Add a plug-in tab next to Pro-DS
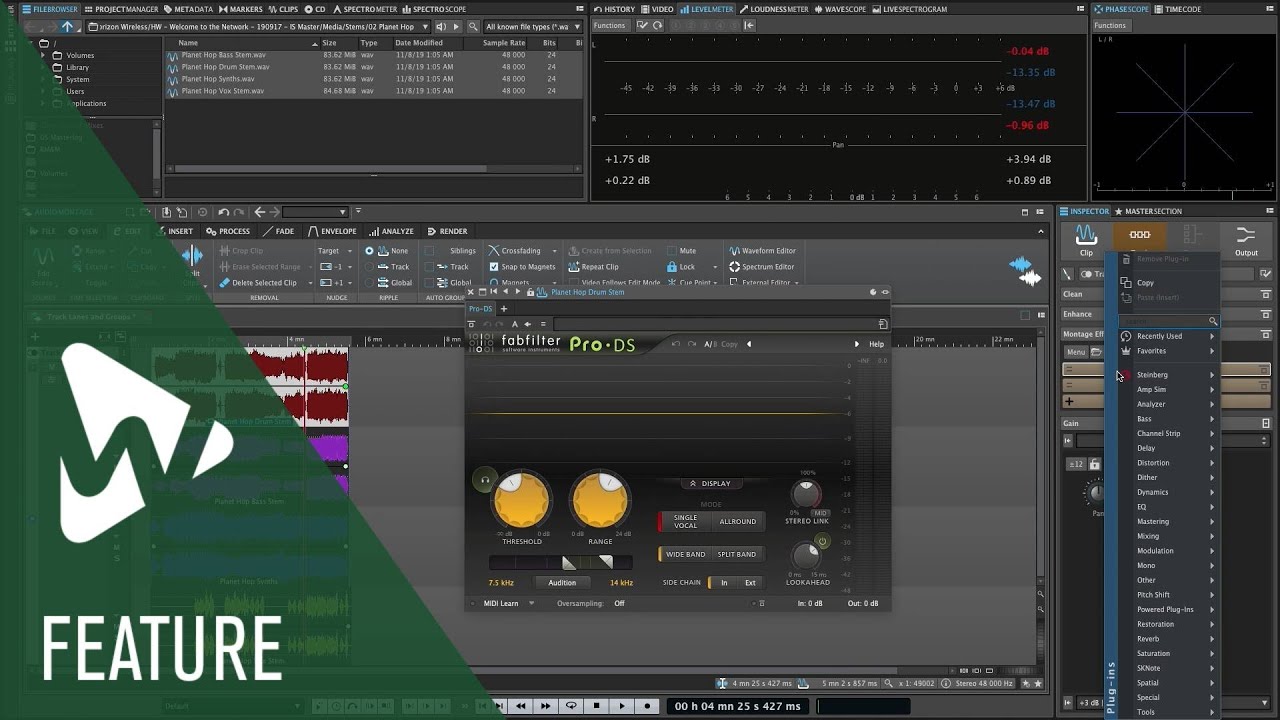The height and width of the screenshot is (720, 1280). (504, 309)
